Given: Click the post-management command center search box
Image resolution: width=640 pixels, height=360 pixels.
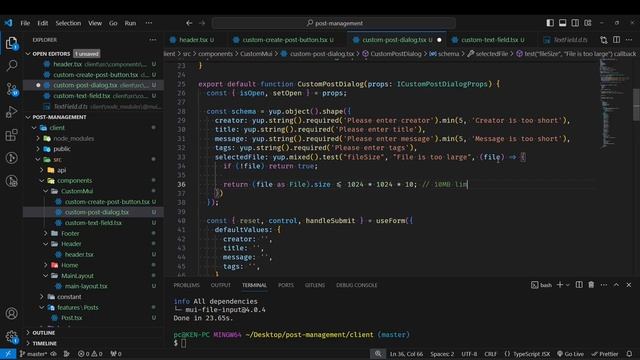Looking at the screenshot, I should click(x=334, y=23).
